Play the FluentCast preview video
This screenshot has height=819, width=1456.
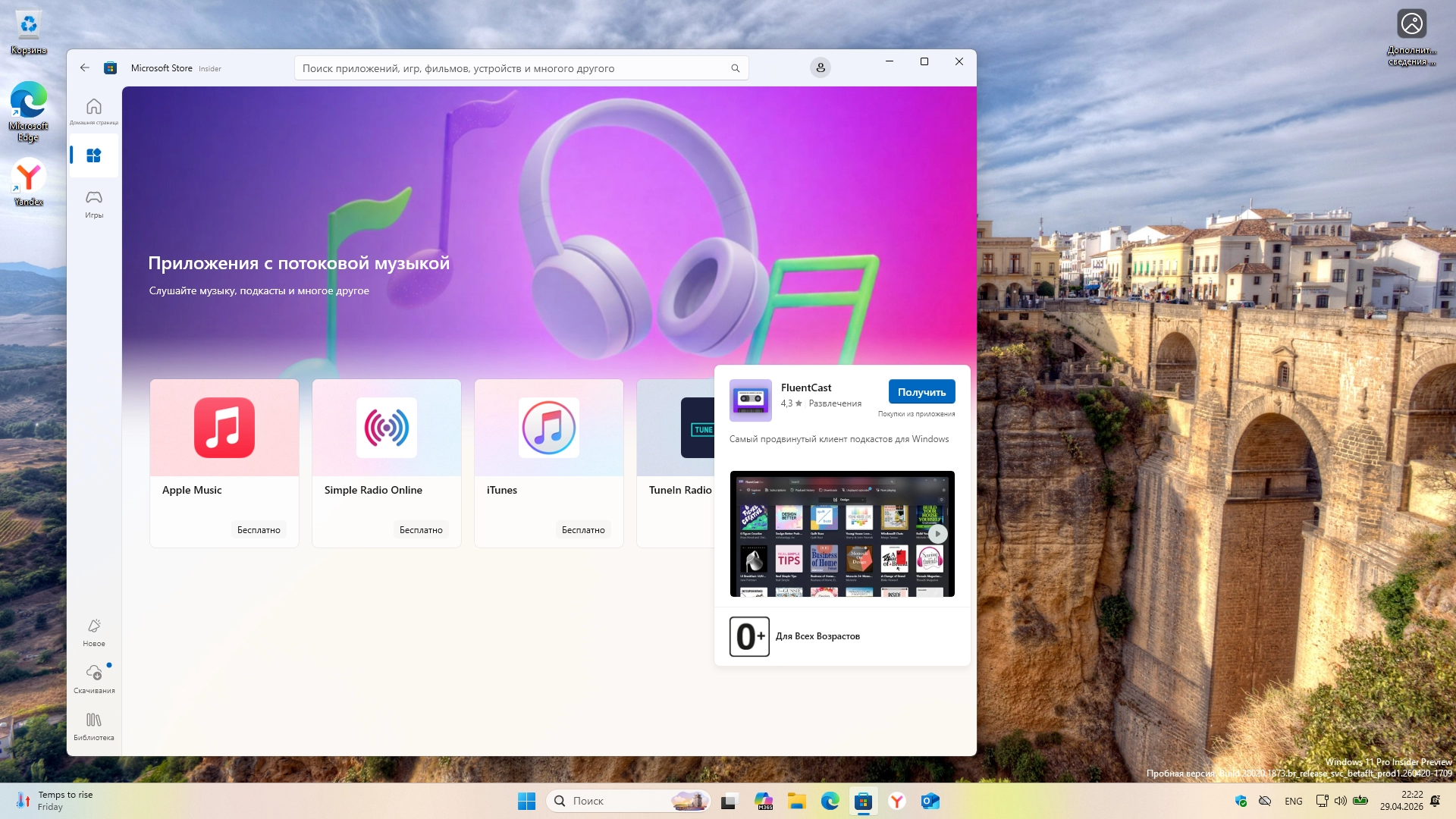[937, 534]
